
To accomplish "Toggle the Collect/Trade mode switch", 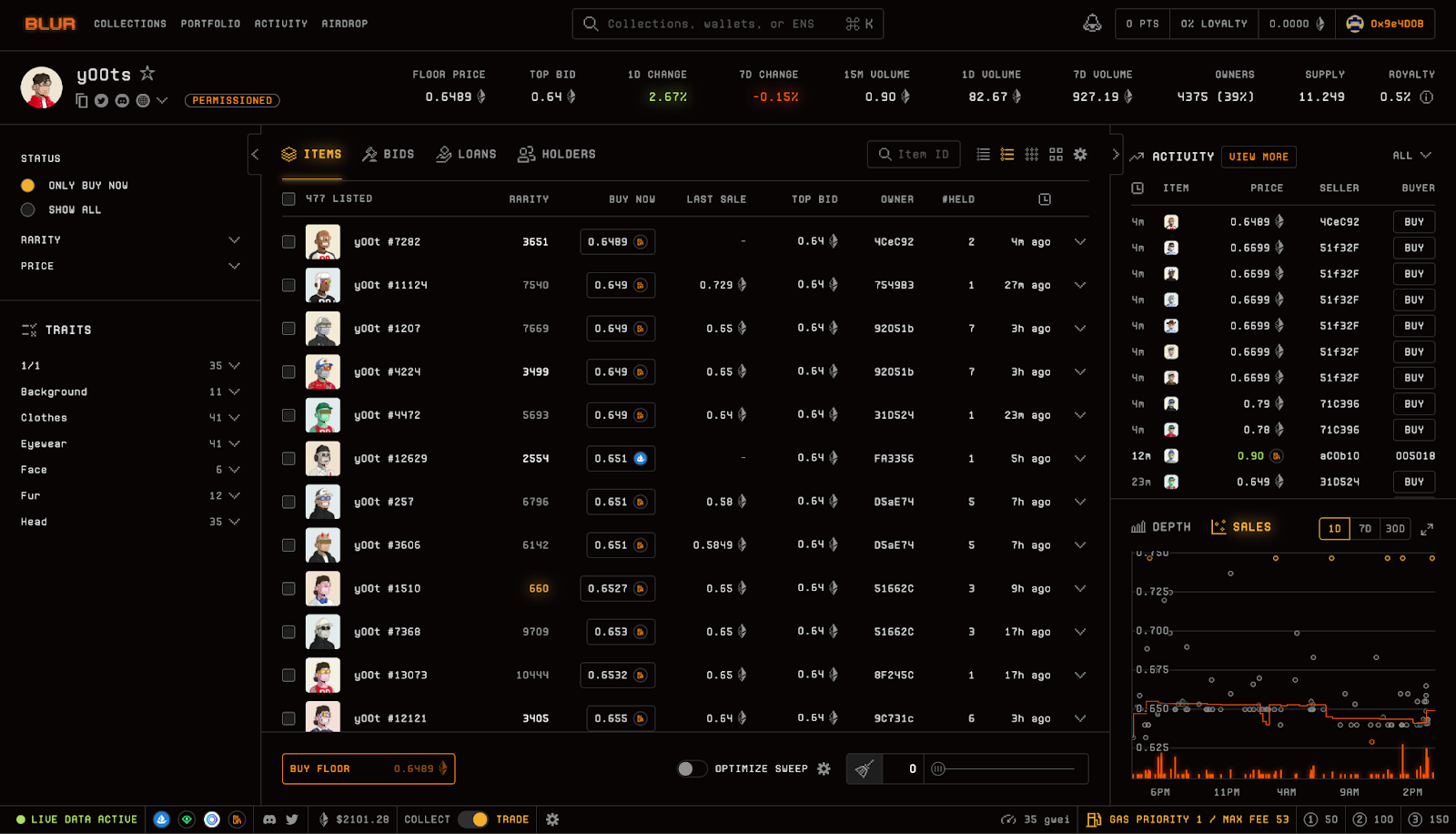I will [473, 819].
